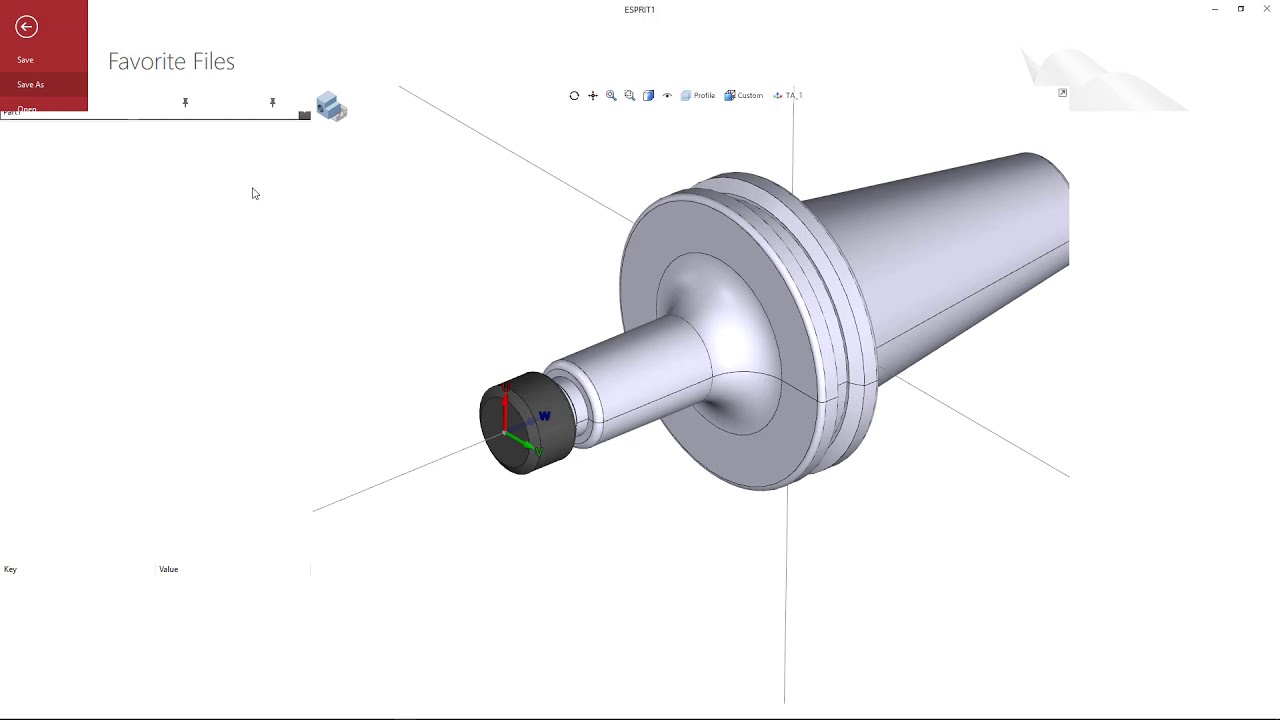Open the Custom display mode selector
The image size is (1280, 720).
[744, 96]
